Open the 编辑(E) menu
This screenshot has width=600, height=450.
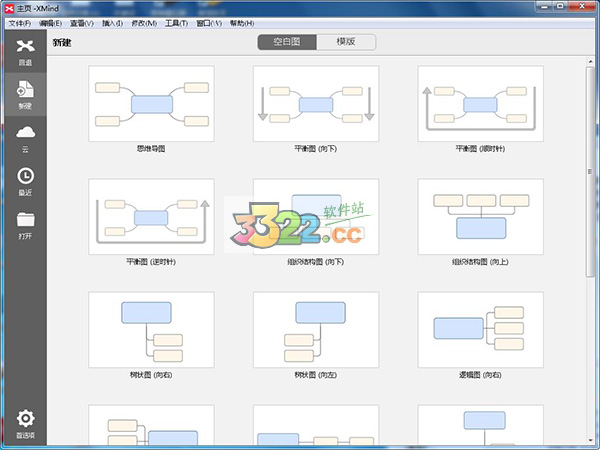[50, 22]
